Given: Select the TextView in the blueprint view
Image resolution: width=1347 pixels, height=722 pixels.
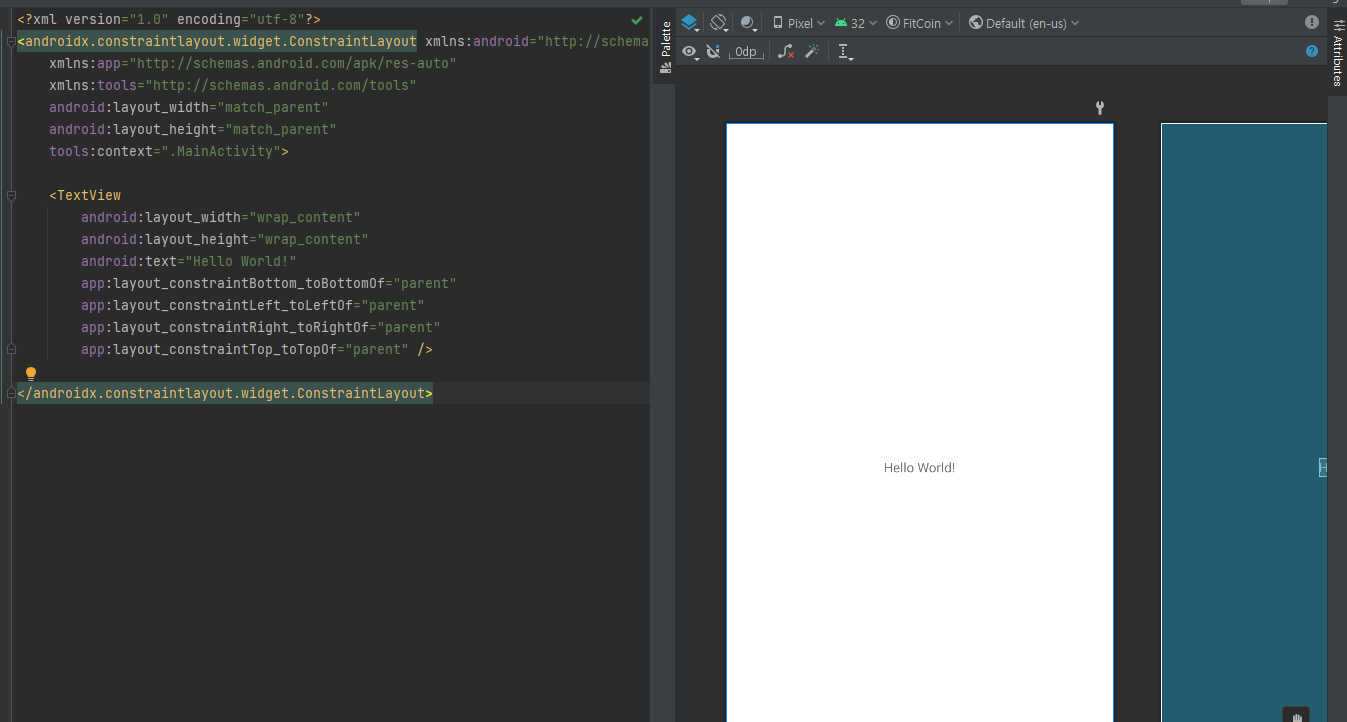Looking at the screenshot, I should point(1323,467).
